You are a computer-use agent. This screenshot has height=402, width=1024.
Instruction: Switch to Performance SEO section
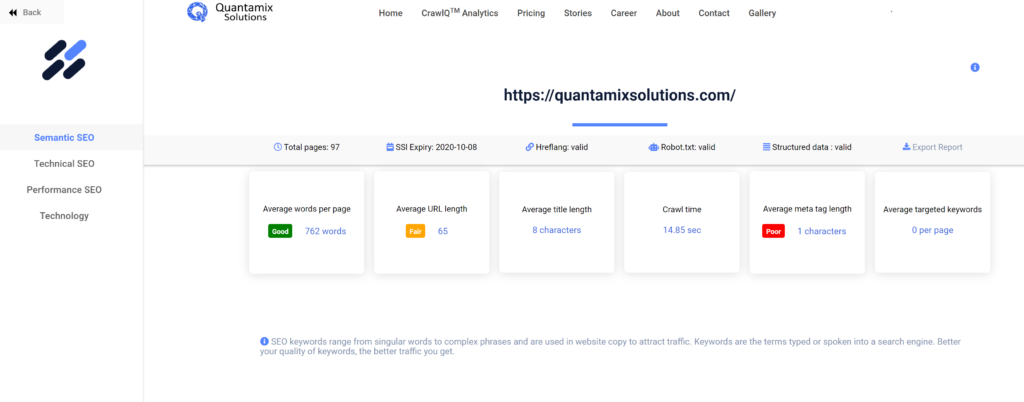pyautogui.click(x=64, y=190)
